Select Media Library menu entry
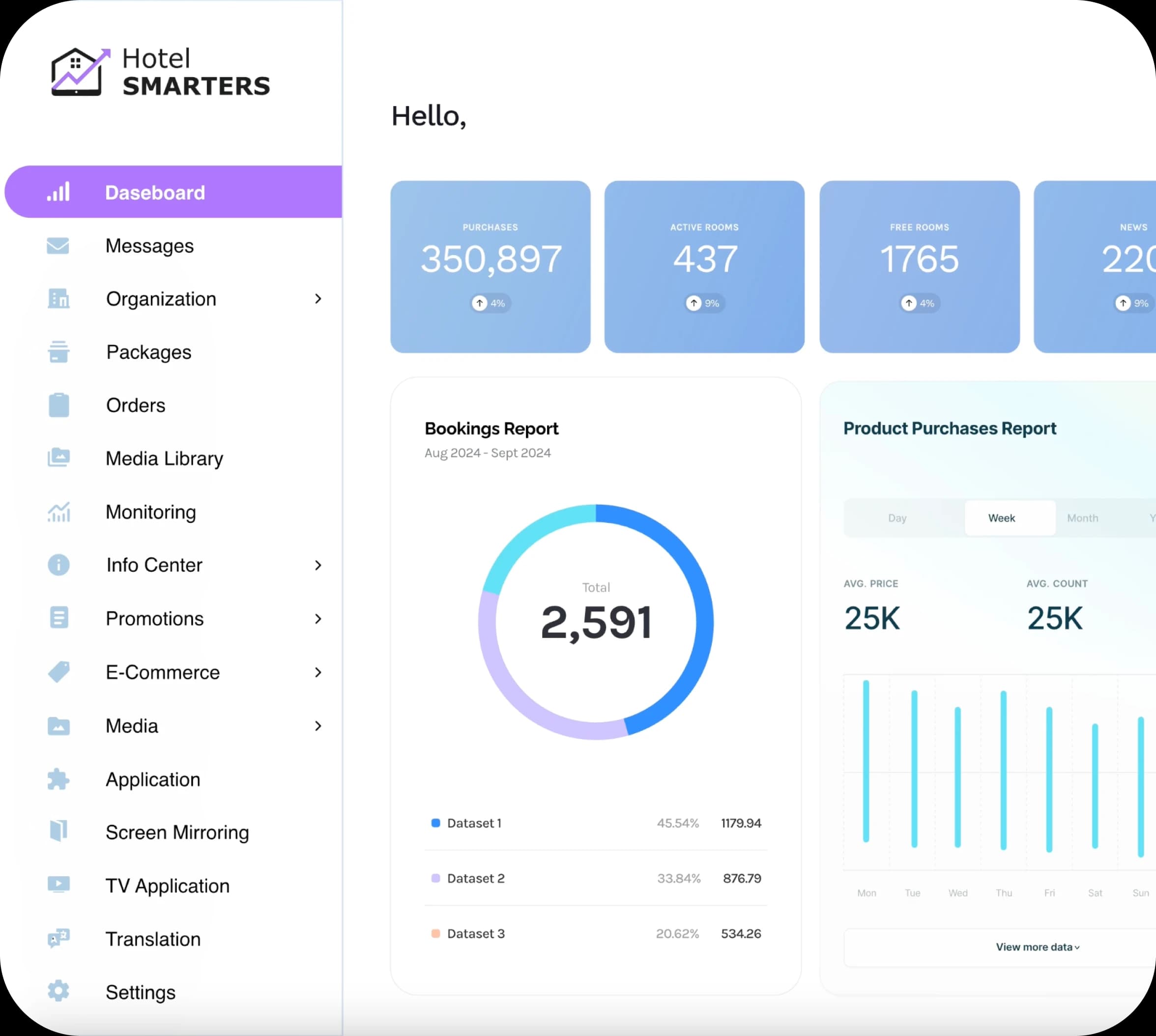This screenshot has width=1156, height=1036. coord(165,459)
